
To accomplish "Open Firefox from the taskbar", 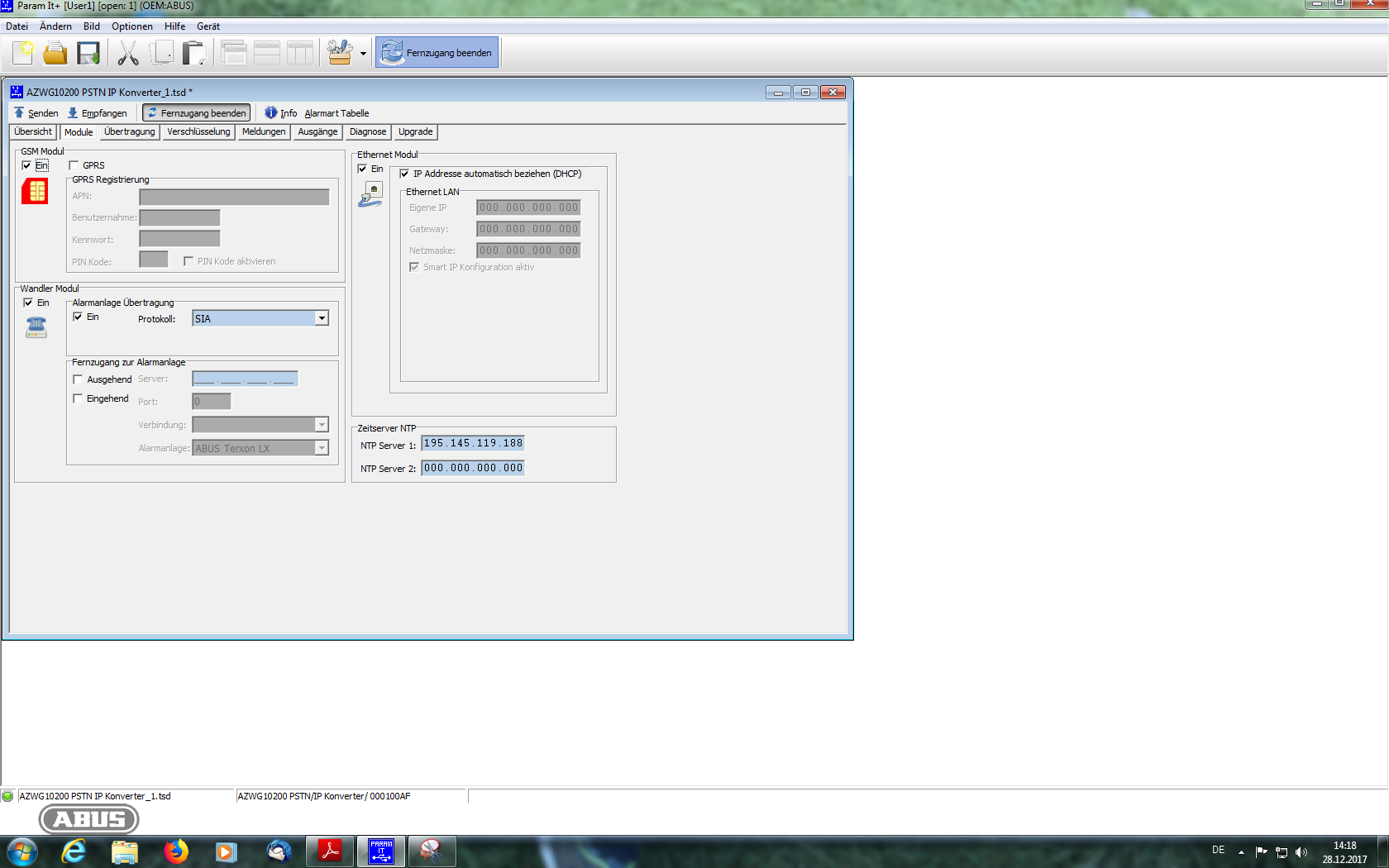I will pos(175,851).
